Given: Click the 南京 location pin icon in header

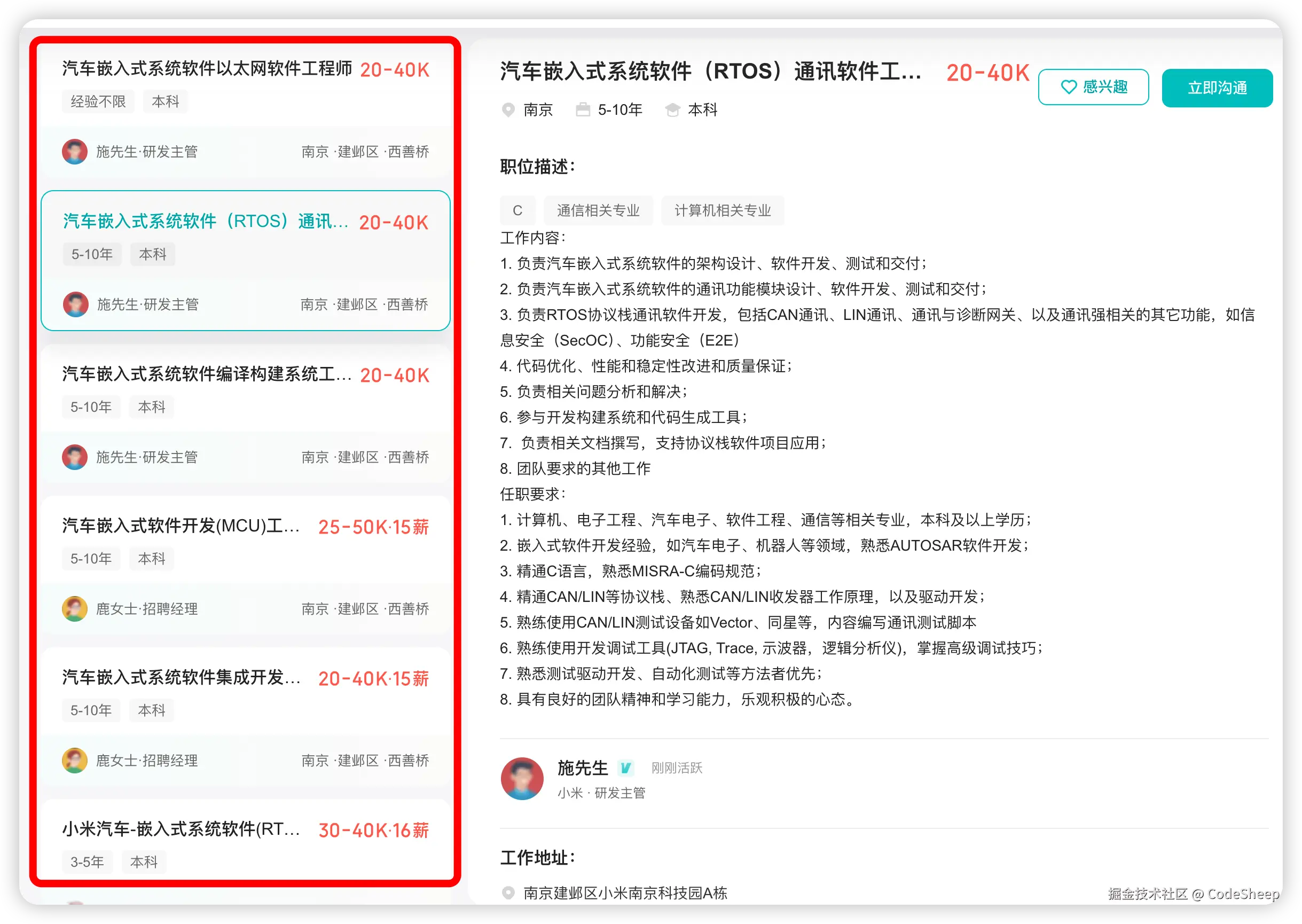Looking at the screenshot, I should [x=508, y=110].
